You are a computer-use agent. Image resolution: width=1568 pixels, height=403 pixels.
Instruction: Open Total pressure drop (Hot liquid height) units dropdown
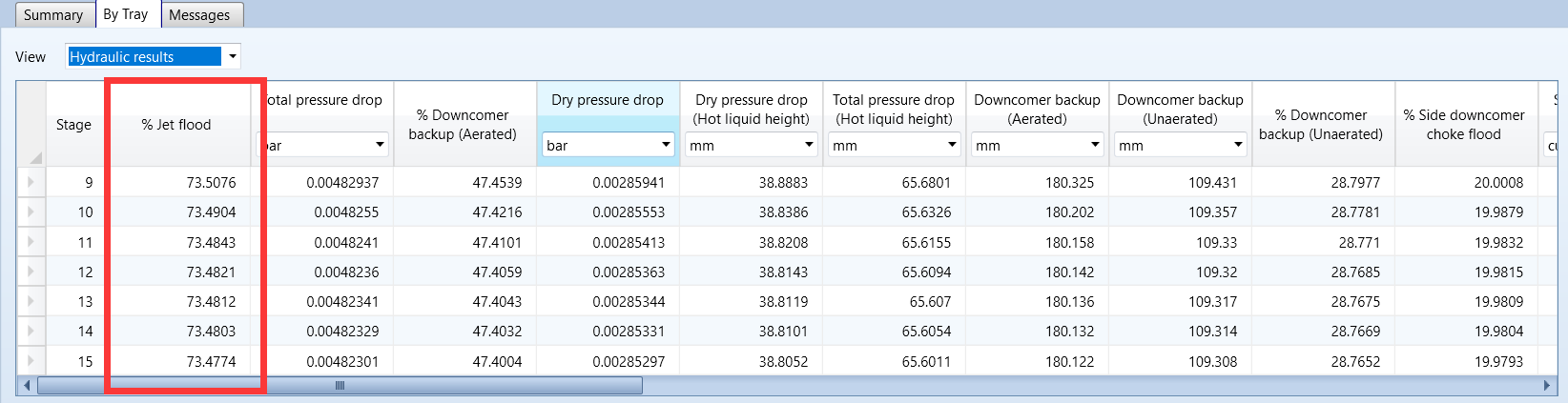(952, 145)
